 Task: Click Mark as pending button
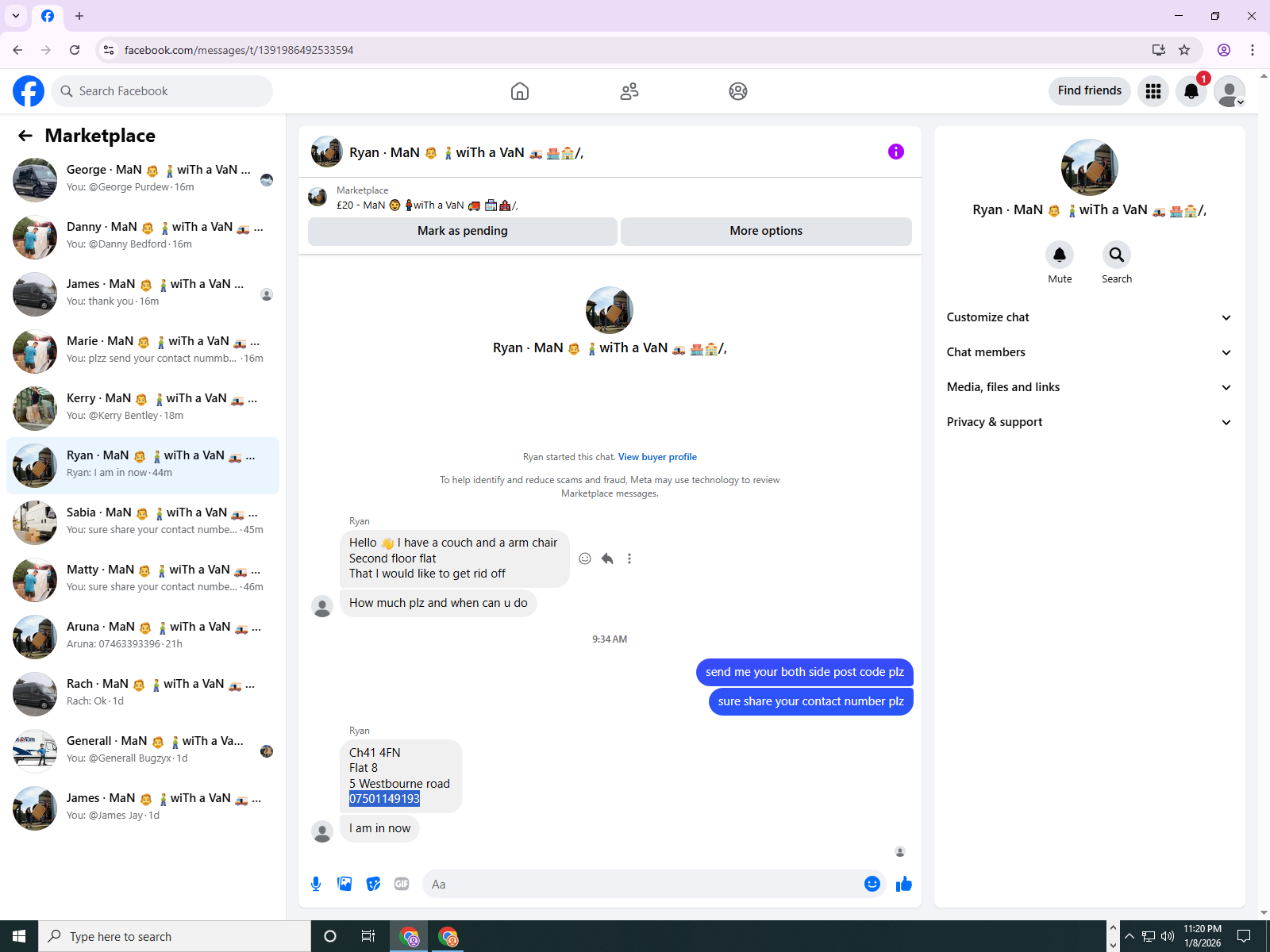(463, 231)
